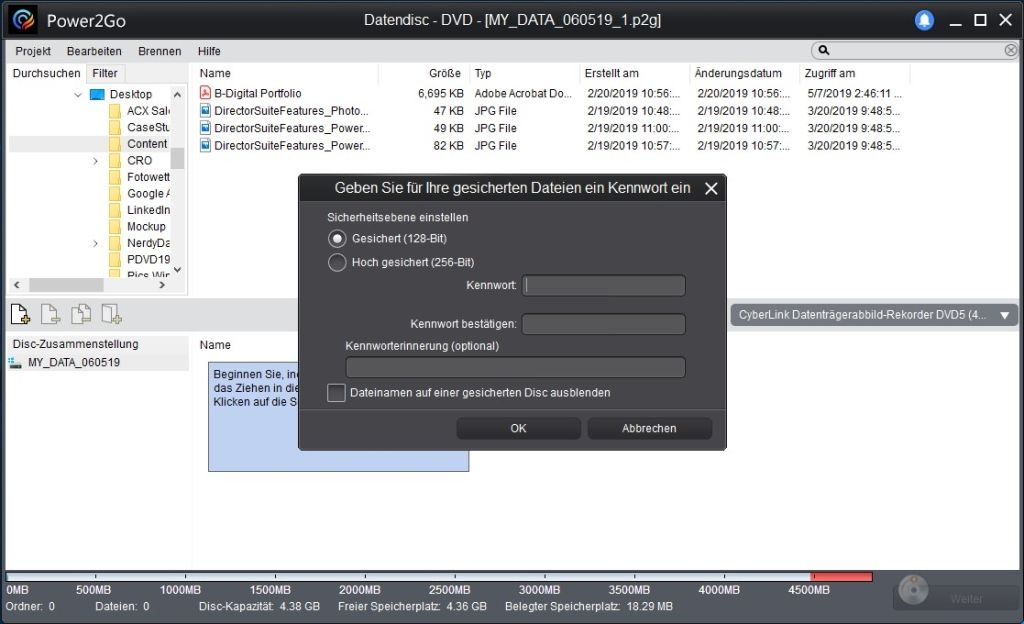Click Abbrechen to cancel the dialog
The width and height of the screenshot is (1024, 624).
point(649,428)
